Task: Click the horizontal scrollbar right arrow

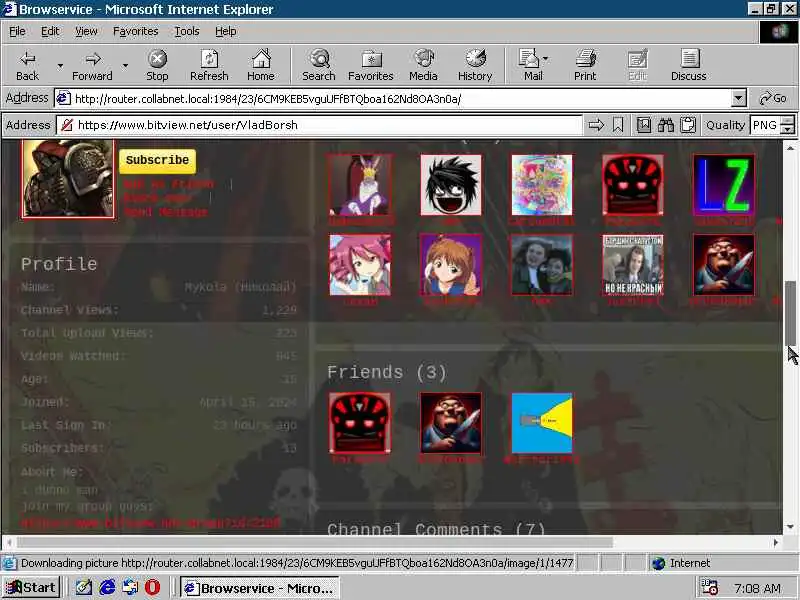Action: pos(776,542)
